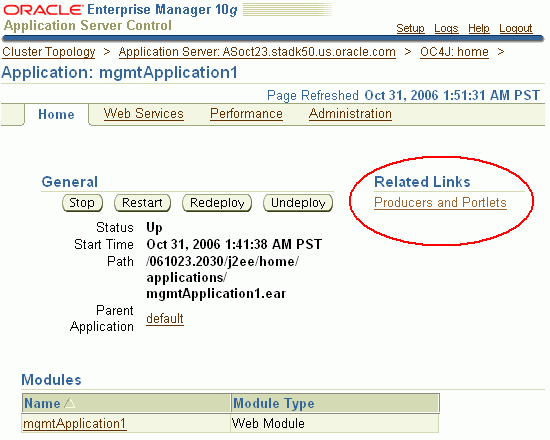This screenshot has height=440, width=550.
Task: Open the default parent application link
Action: pyautogui.click(x=165, y=319)
